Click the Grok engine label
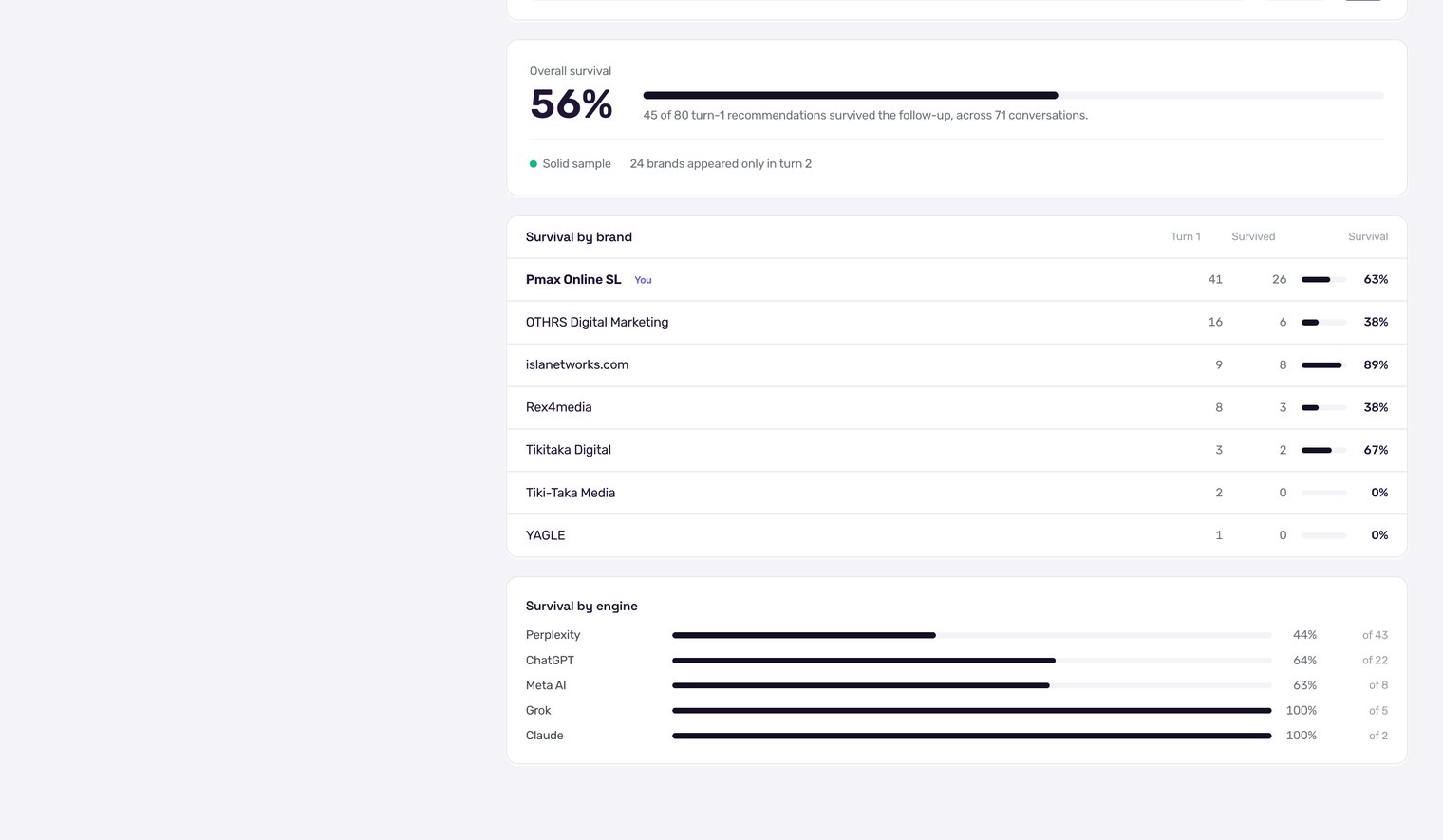 (x=538, y=711)
